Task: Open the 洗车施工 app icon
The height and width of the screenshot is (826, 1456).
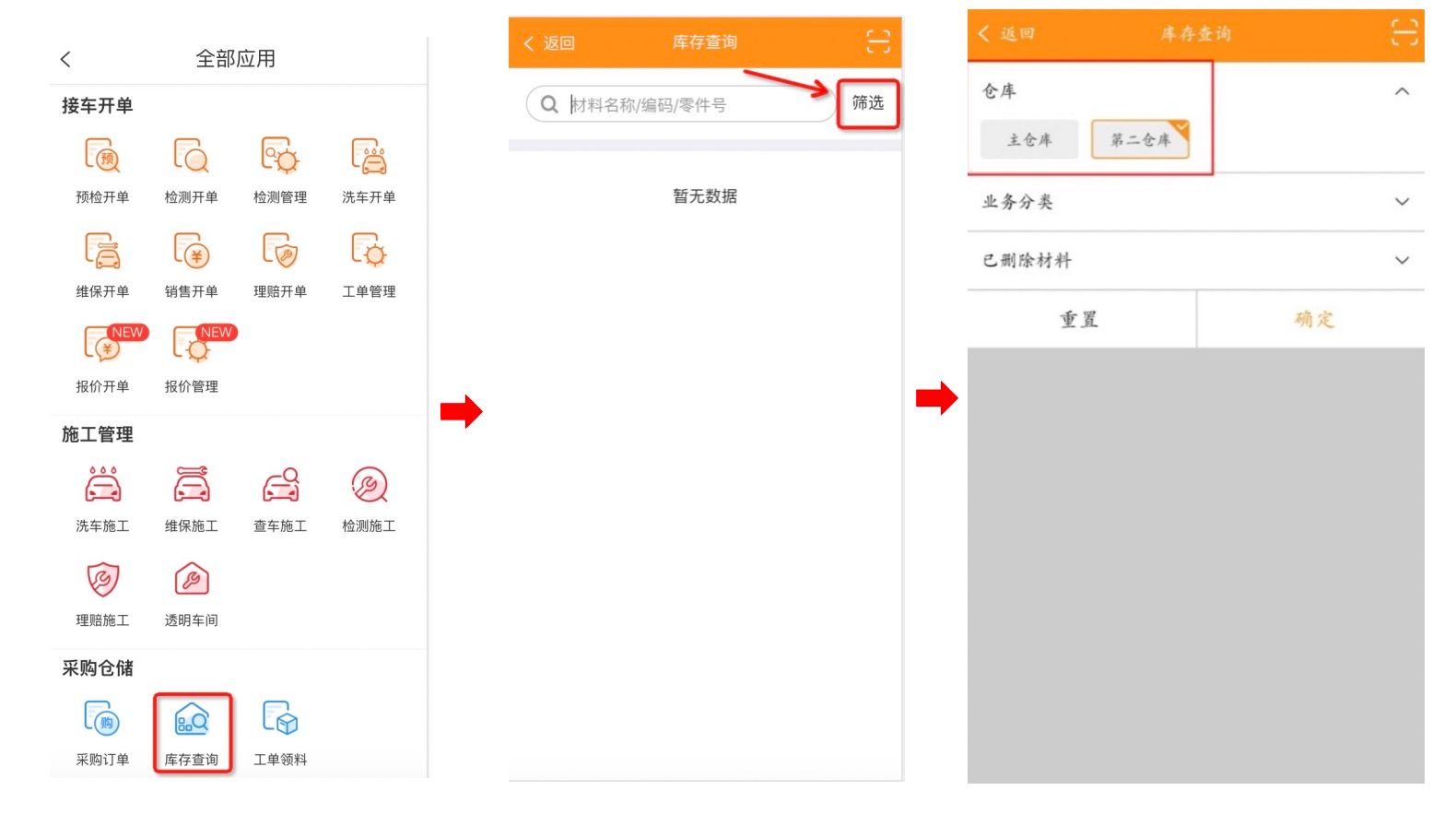Action: (102, 485)
